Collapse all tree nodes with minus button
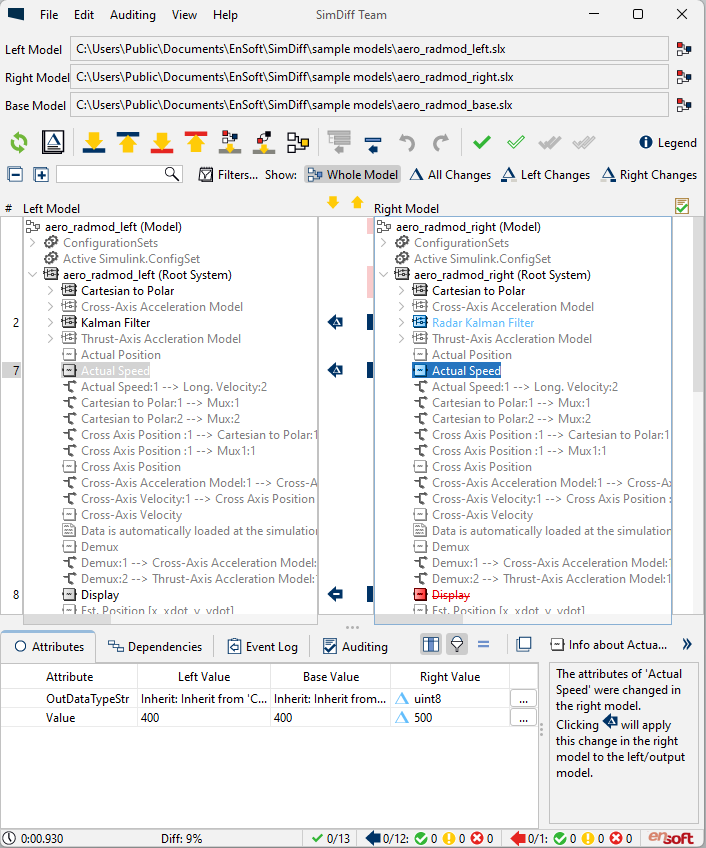The height and width of the screenshot is (848, 706). tap(15, 175)
